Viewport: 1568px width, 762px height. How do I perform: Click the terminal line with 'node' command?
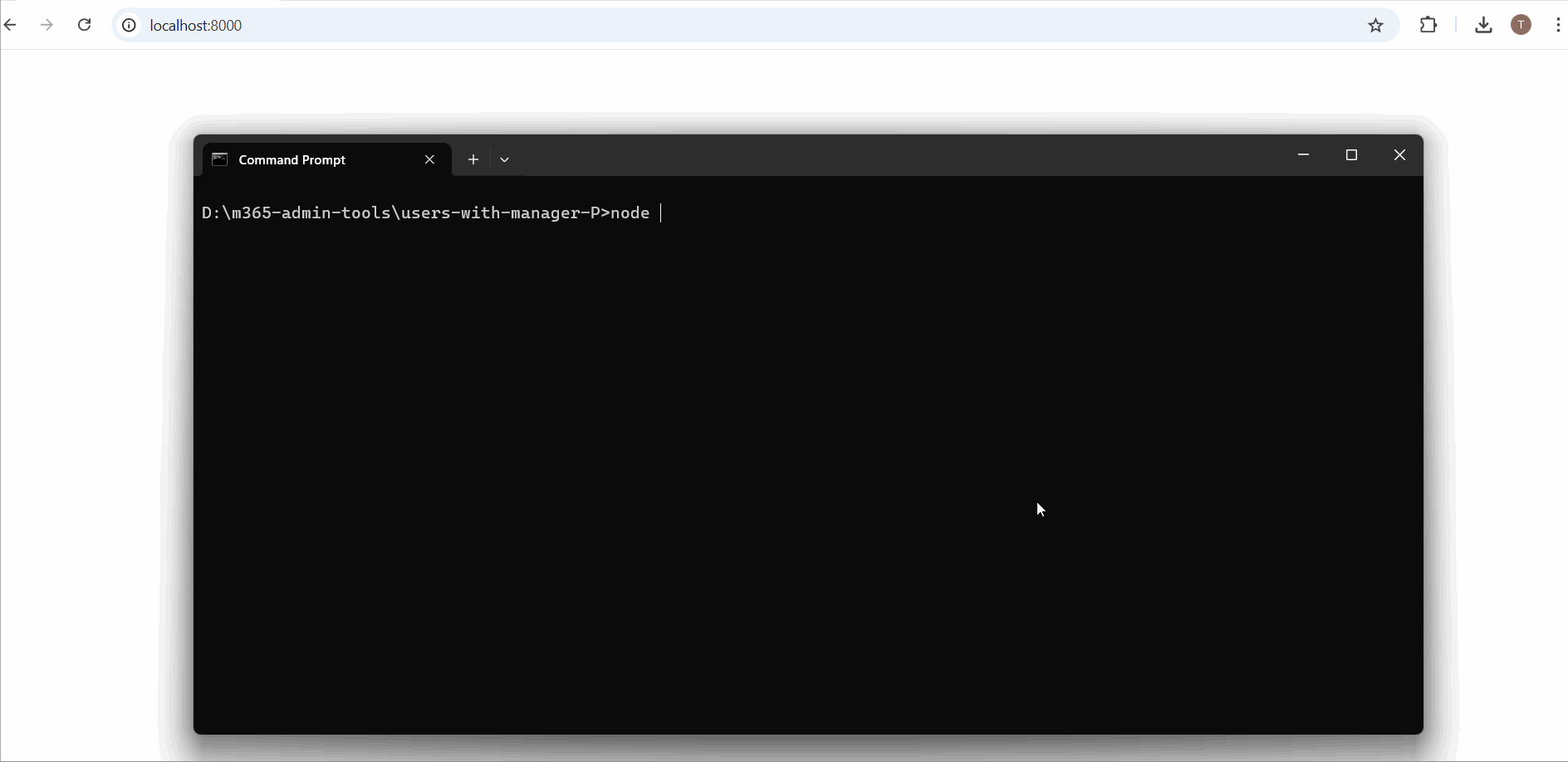coord(432,213)
